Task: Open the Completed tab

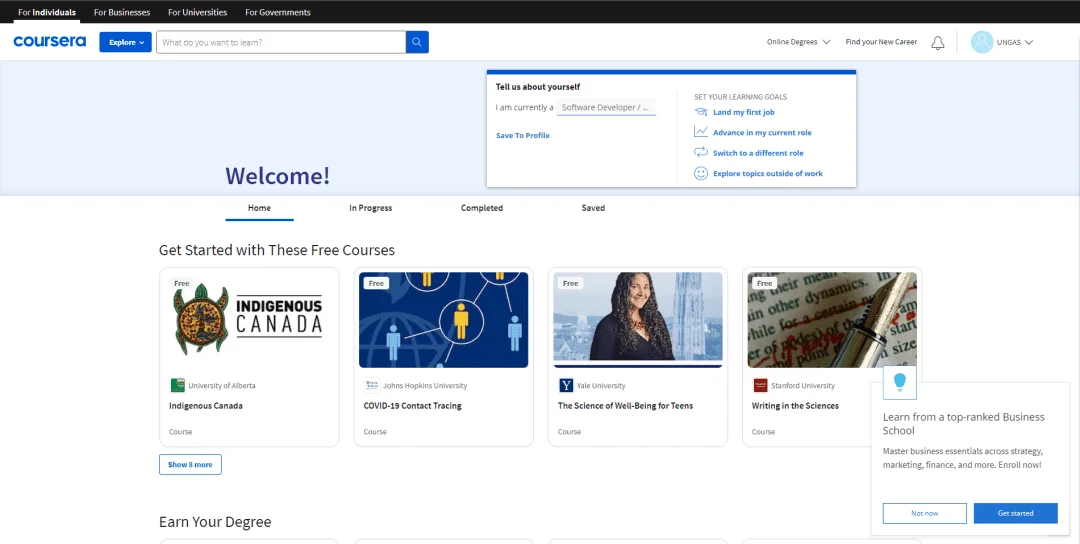Action: click(482, 208)
